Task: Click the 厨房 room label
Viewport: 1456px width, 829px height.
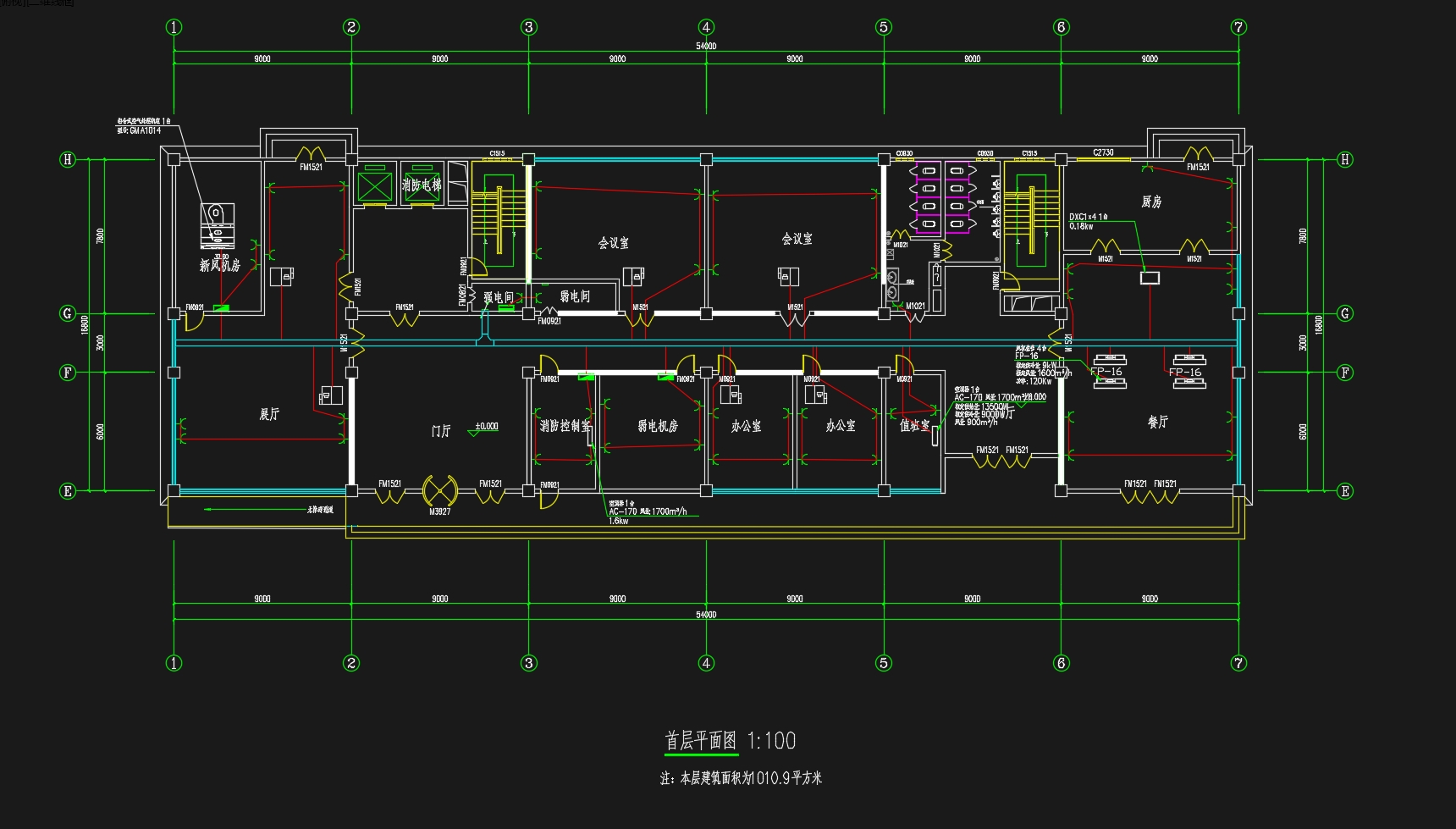Action: pos(1151,202)
